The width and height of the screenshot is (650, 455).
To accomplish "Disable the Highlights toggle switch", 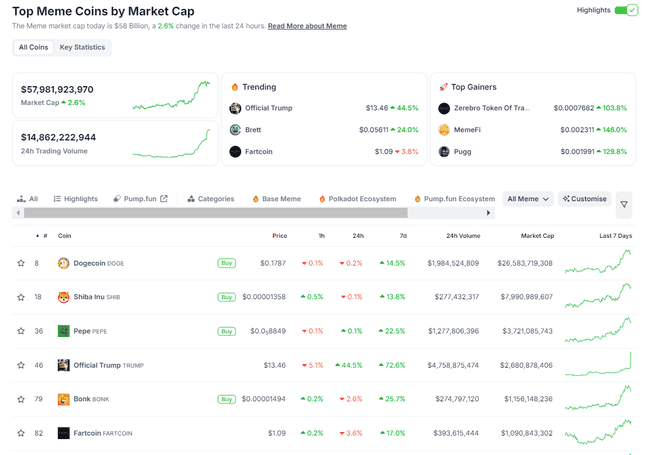I will click(625, 10).
